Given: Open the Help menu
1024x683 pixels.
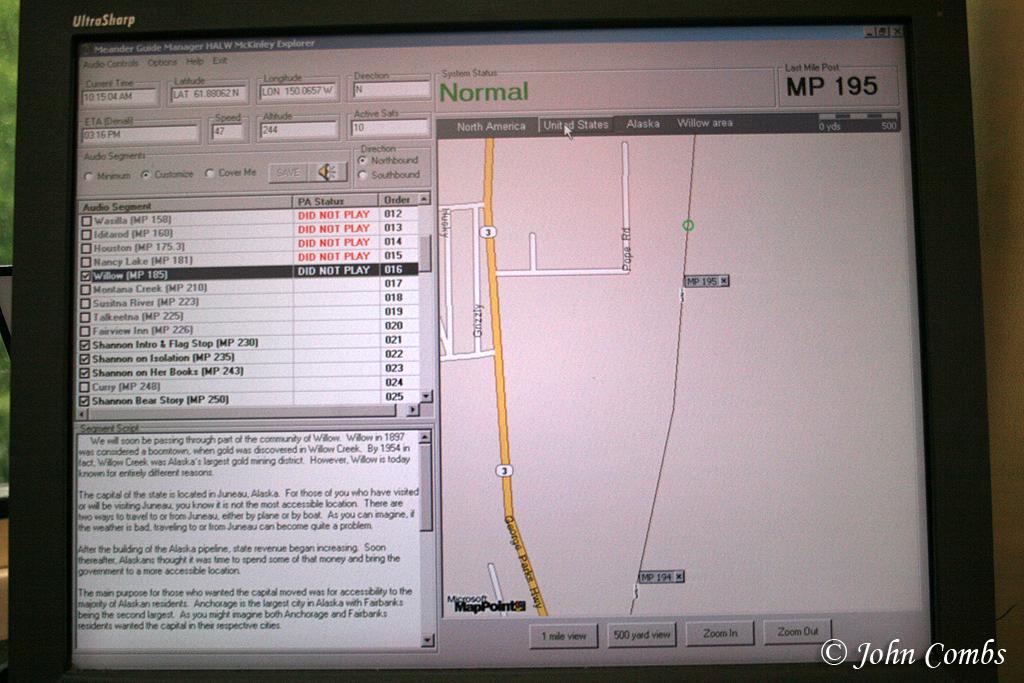Looking at the screenshot, I should coord(195,61).
